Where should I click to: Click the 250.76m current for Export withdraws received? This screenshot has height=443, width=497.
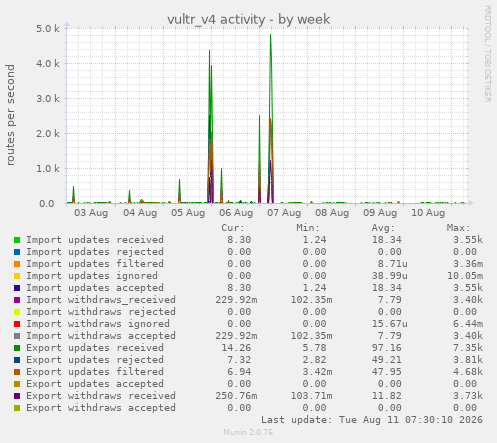(x=236, y=396)
